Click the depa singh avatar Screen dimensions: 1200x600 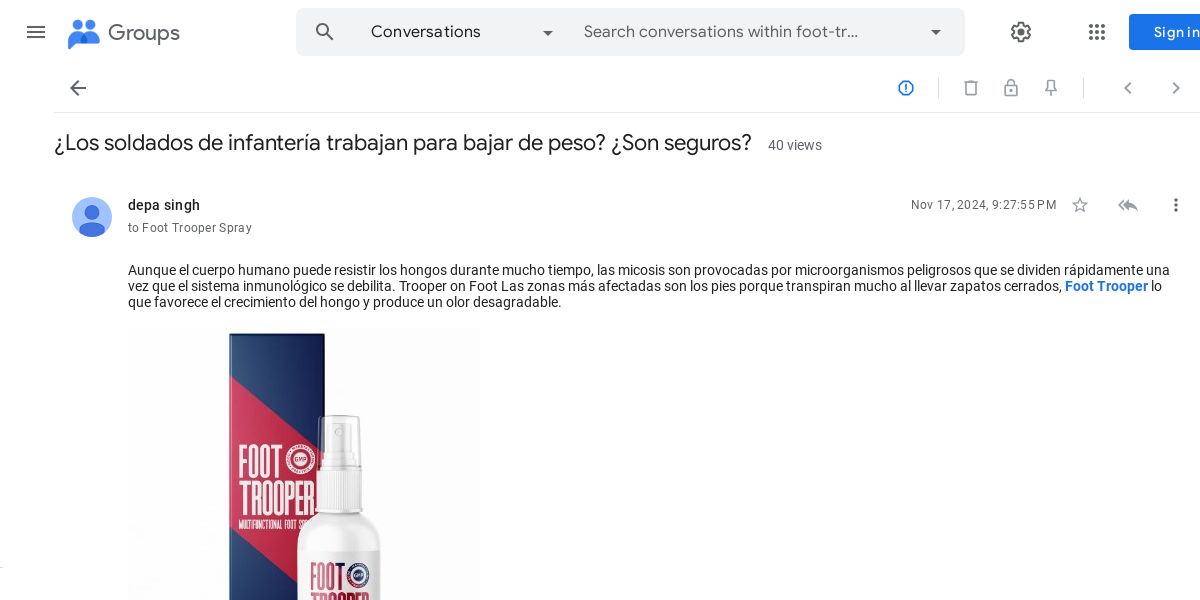92,217
